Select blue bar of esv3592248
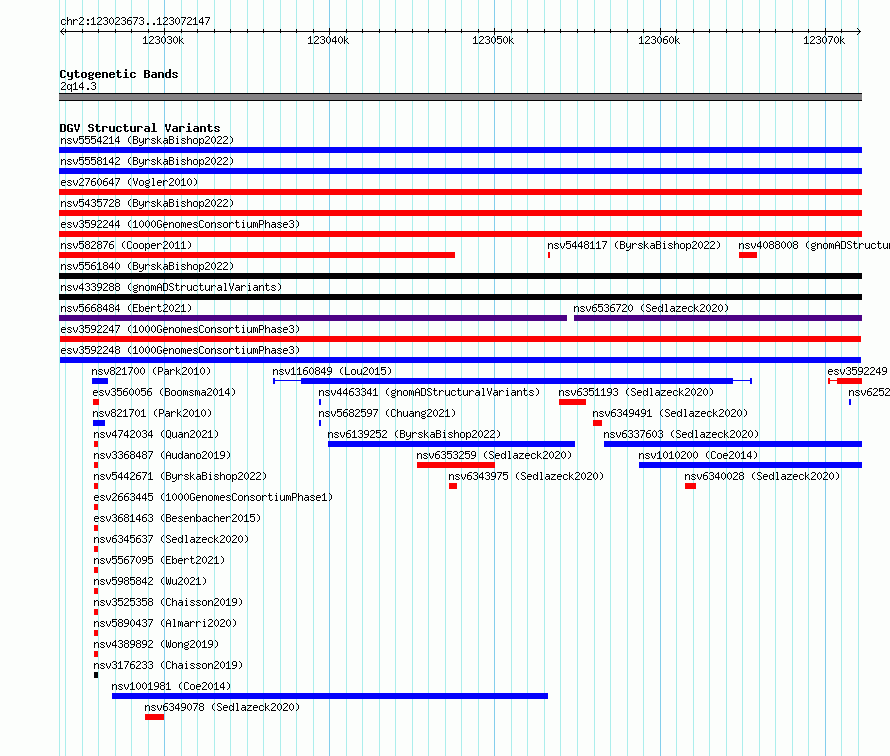This screenshot has width=890, height=756. [460, 360]
